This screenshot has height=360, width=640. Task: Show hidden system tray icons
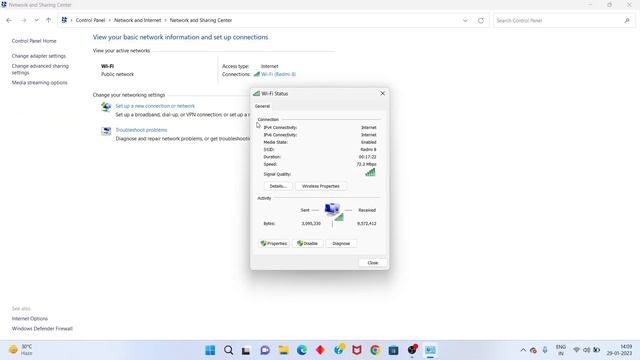523,350
